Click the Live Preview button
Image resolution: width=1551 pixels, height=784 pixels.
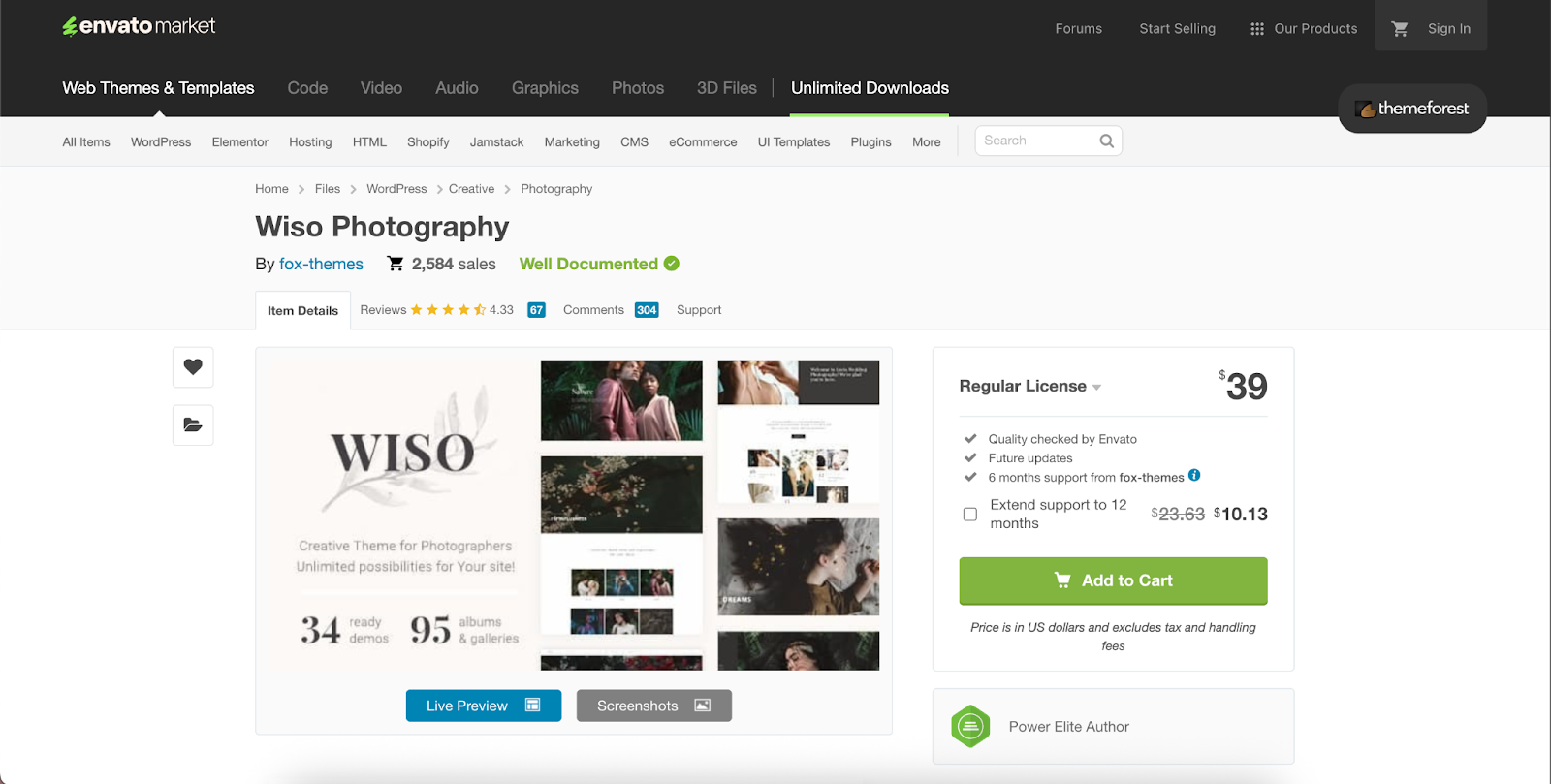tap(483, 706)
